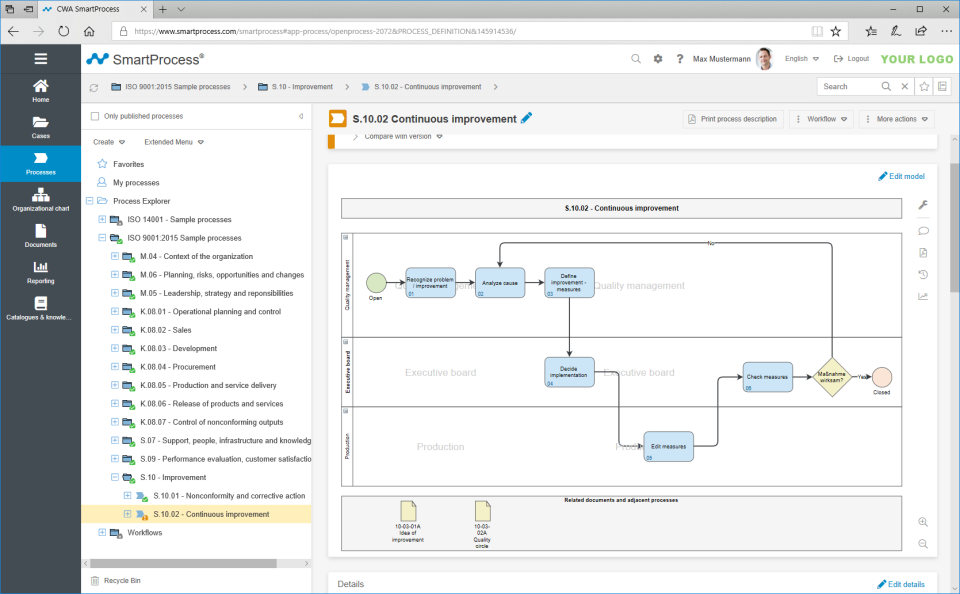Image resolution: width=960 pixels, height=594 pixels.
Task: Open the Organizational chart sidebar entry
Action: [40, 198]
